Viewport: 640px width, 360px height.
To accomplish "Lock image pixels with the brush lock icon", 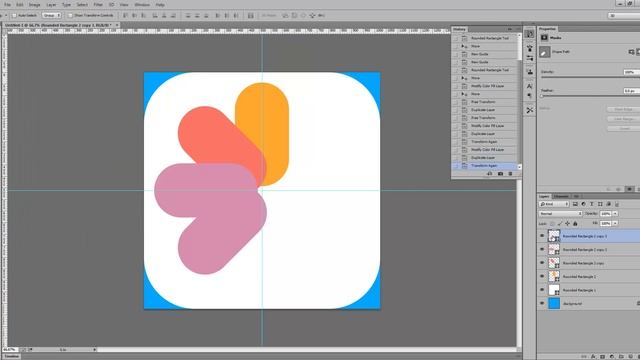I will 560,224.
